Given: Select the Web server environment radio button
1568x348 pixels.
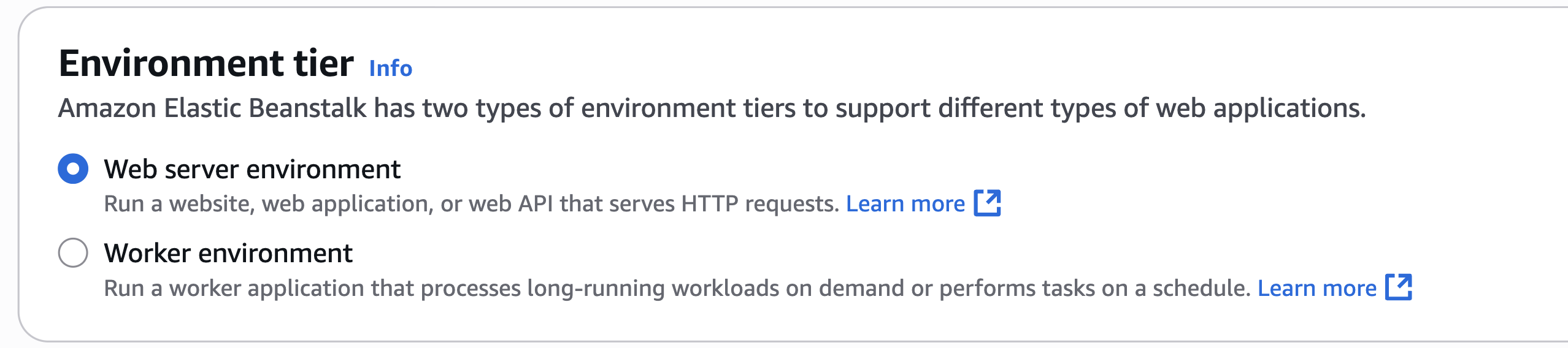Looking at the screenshot, I should 73,168.
